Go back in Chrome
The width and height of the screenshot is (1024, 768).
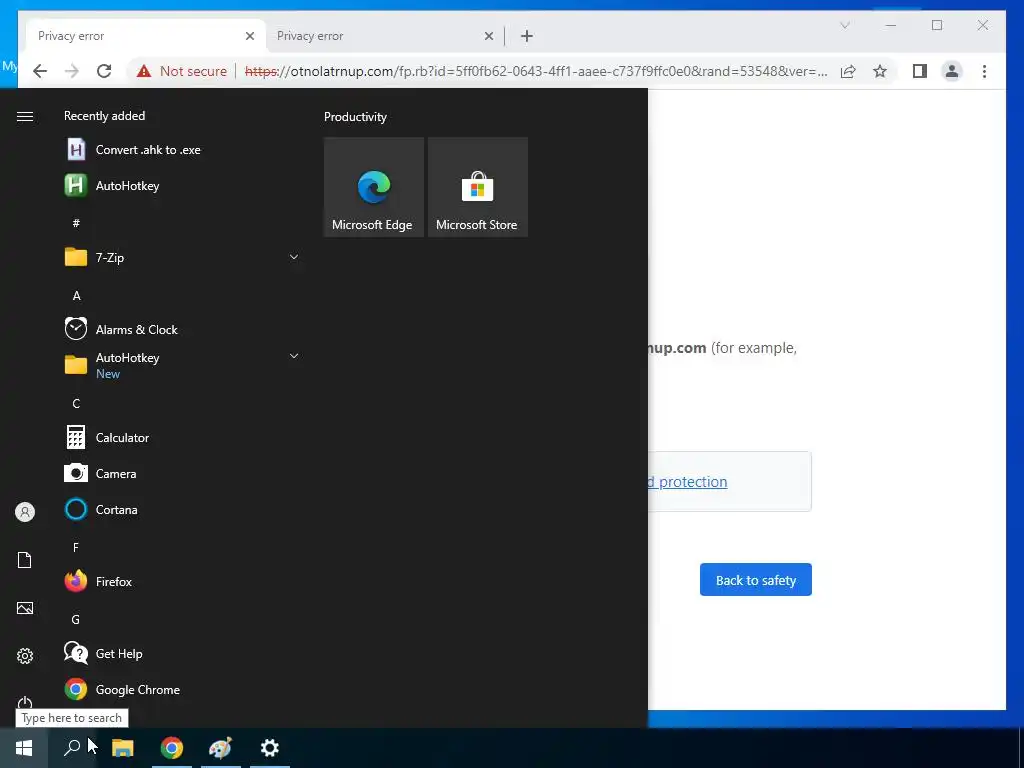click(x=40, y=71)
